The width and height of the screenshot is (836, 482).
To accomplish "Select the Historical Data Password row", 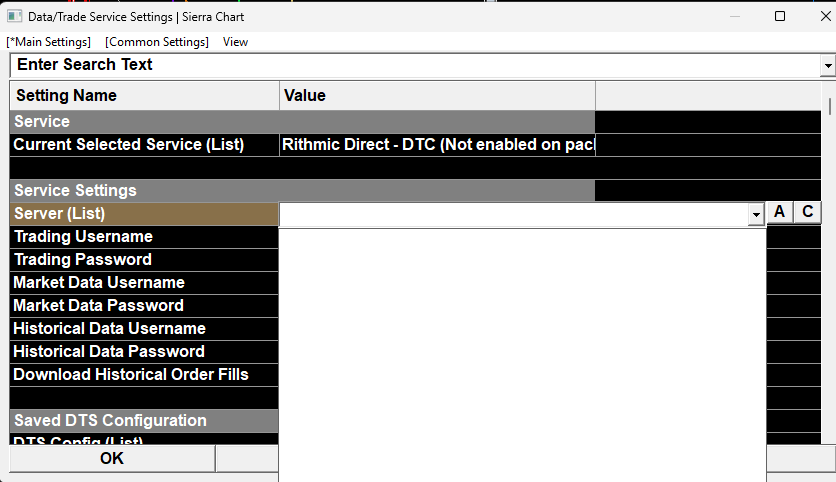I will tap(144, 351).
